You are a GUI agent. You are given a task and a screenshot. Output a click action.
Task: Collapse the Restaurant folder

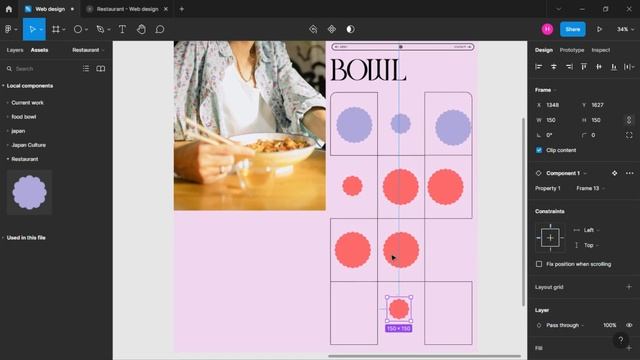point(24,159)
